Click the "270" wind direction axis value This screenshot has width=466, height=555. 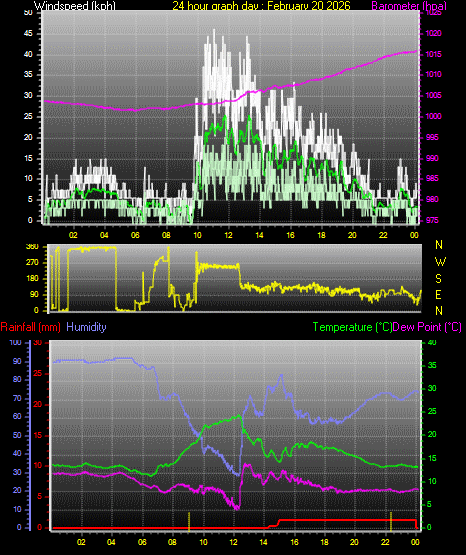pyautogui.click(x=33, y=263)
